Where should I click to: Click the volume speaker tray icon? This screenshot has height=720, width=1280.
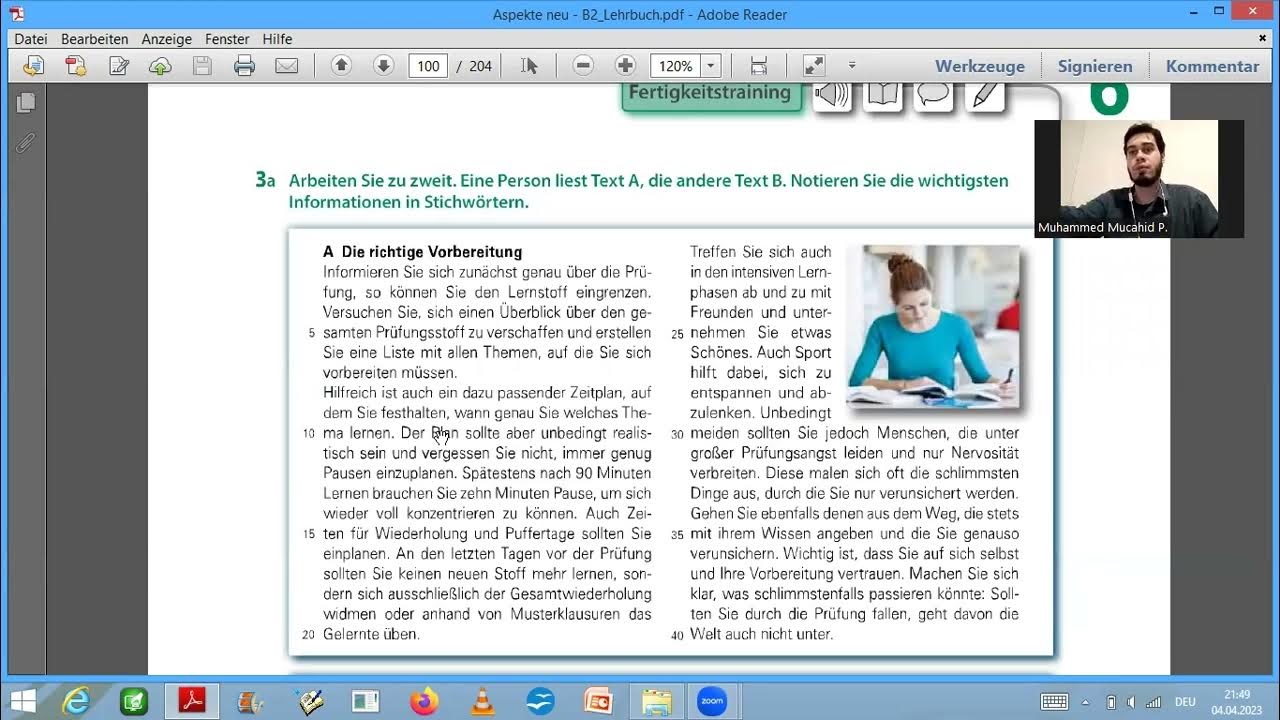click(x=1130, y=702)
